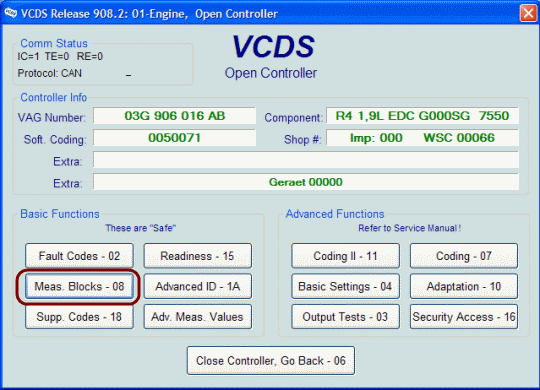Click the Open Controller heading
The image size is (540, 390).
point(271,73)
